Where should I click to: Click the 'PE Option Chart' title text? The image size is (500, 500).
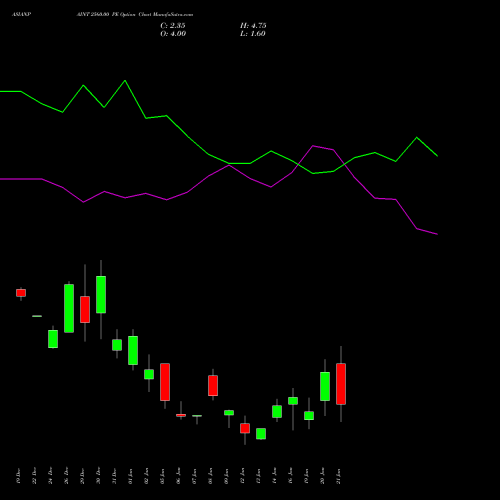click(131, 15)
